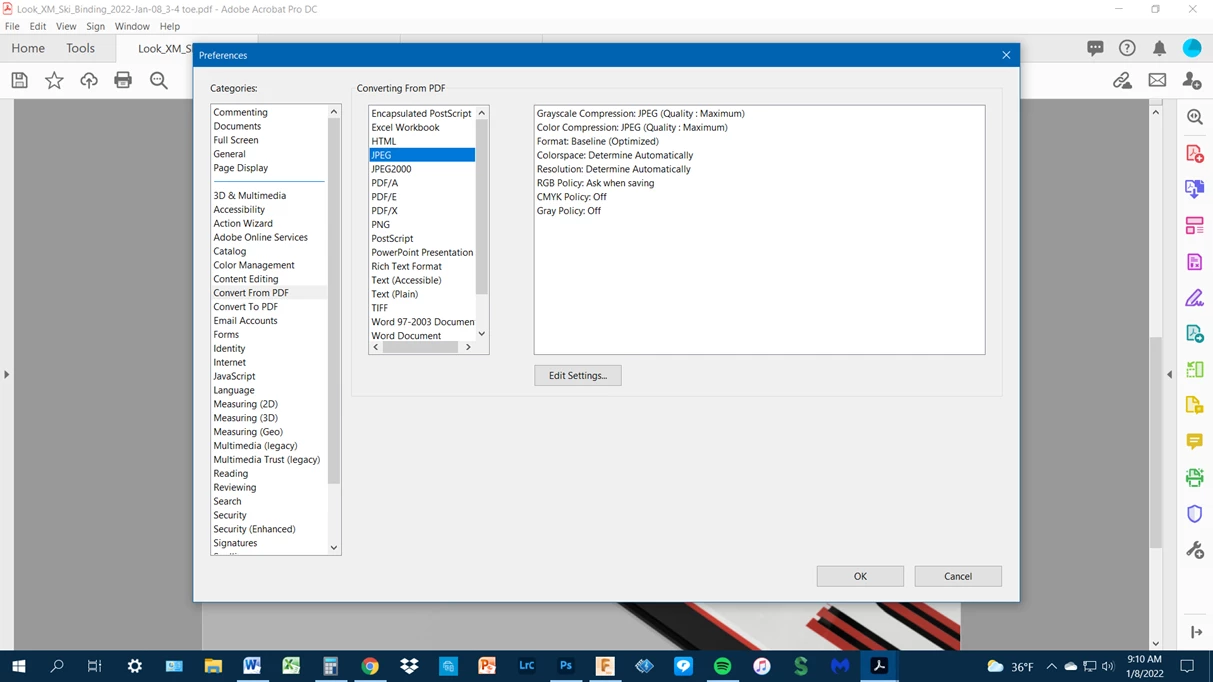1213x682 pixels.
Task: Select the Page Display category
Action: [x=240, y=168]
